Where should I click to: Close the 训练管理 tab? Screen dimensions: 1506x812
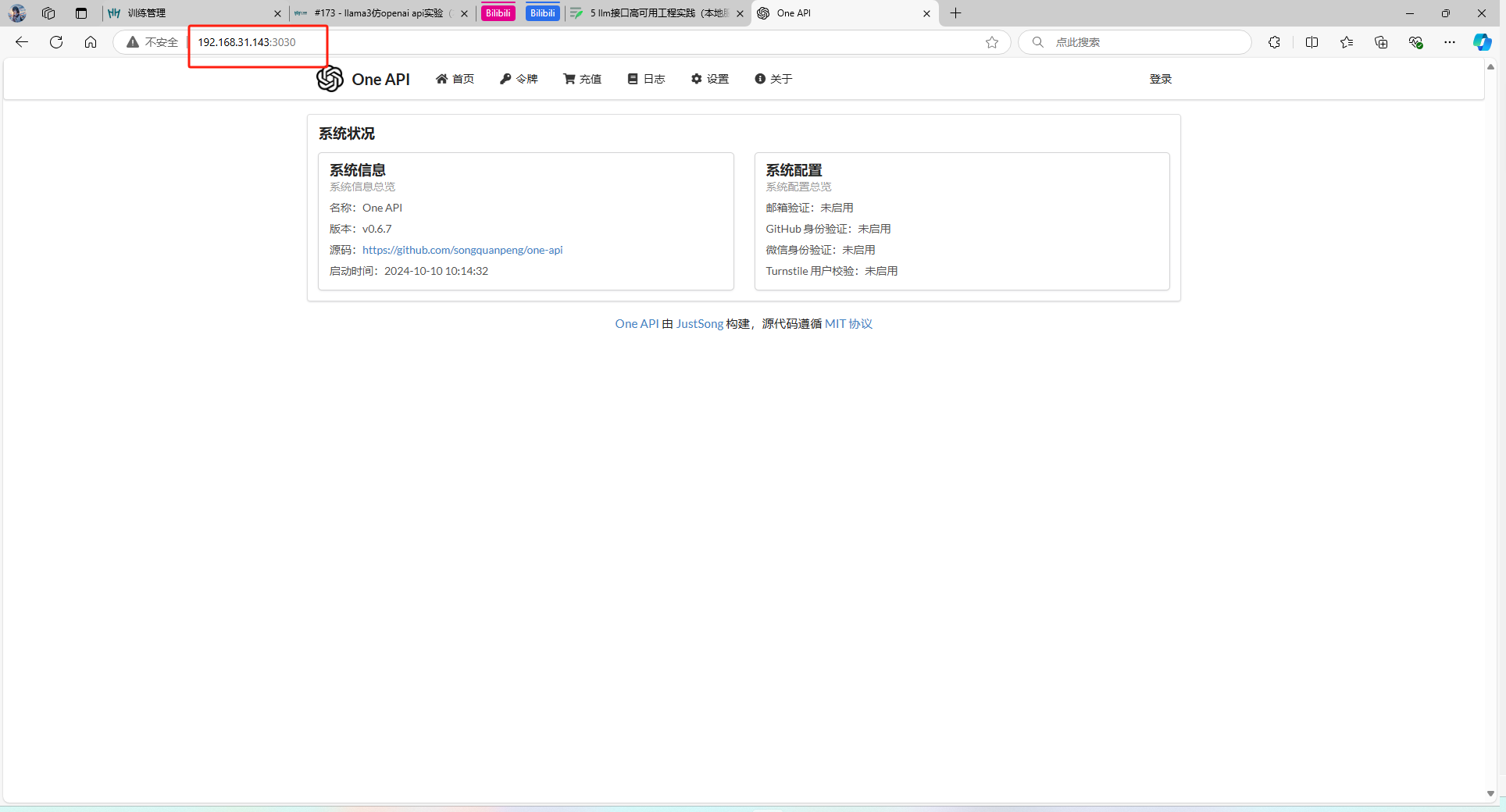[x=277, y=13]
